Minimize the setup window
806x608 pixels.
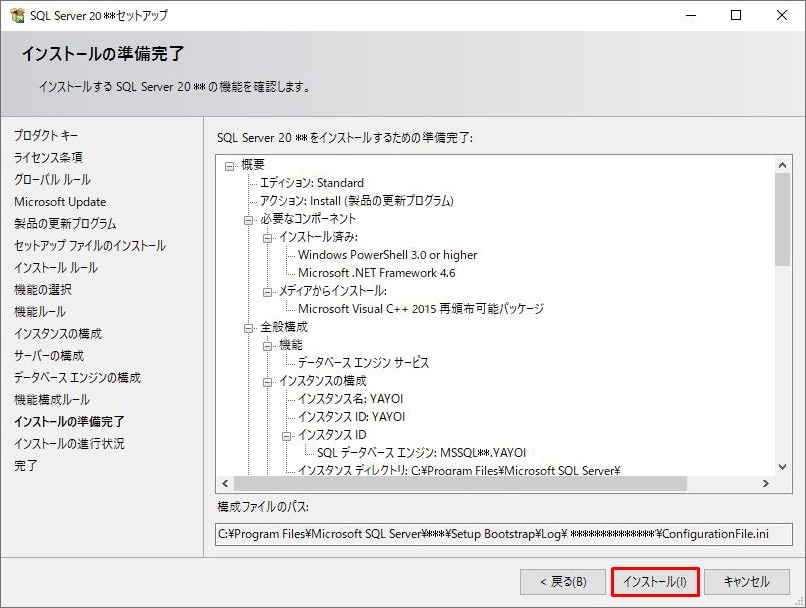pos(691,15)
